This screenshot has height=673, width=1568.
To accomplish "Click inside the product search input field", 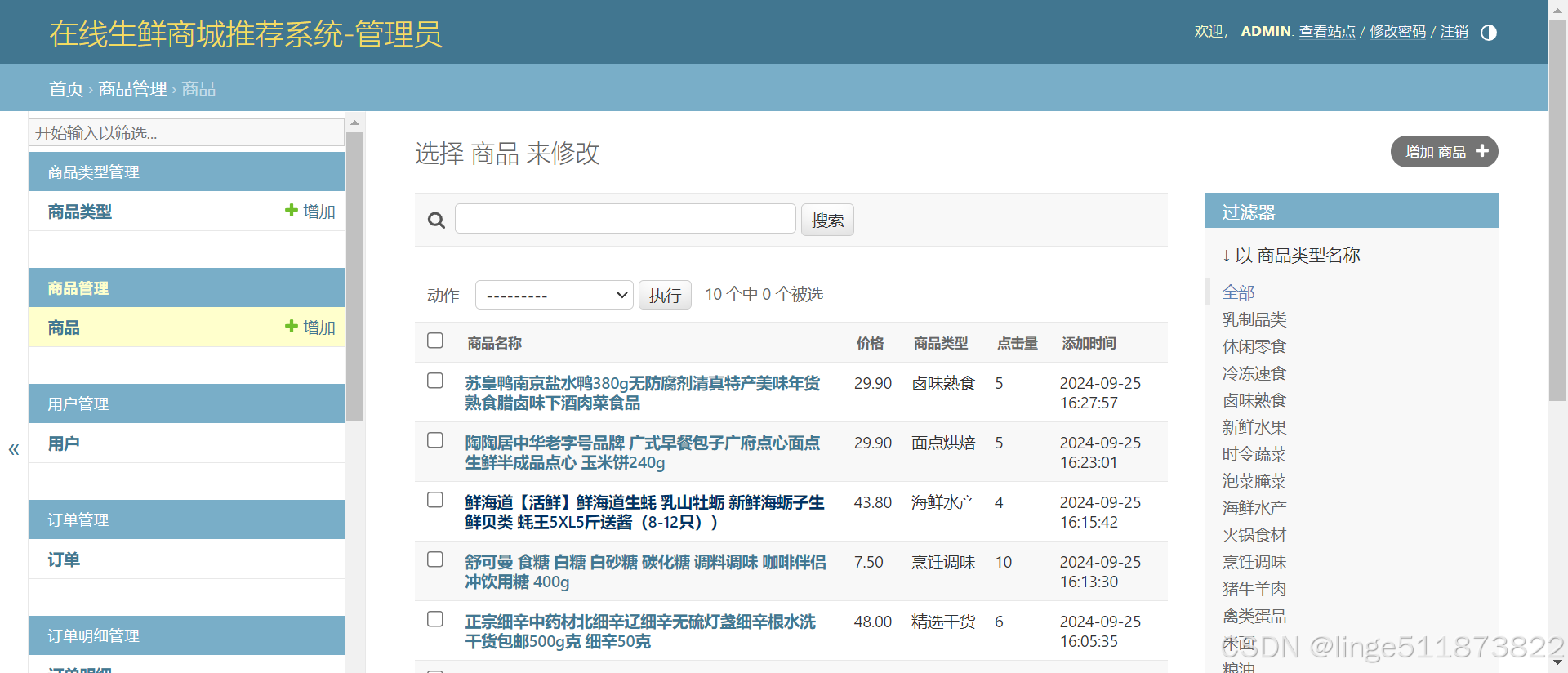I will (x=626, y=219).
